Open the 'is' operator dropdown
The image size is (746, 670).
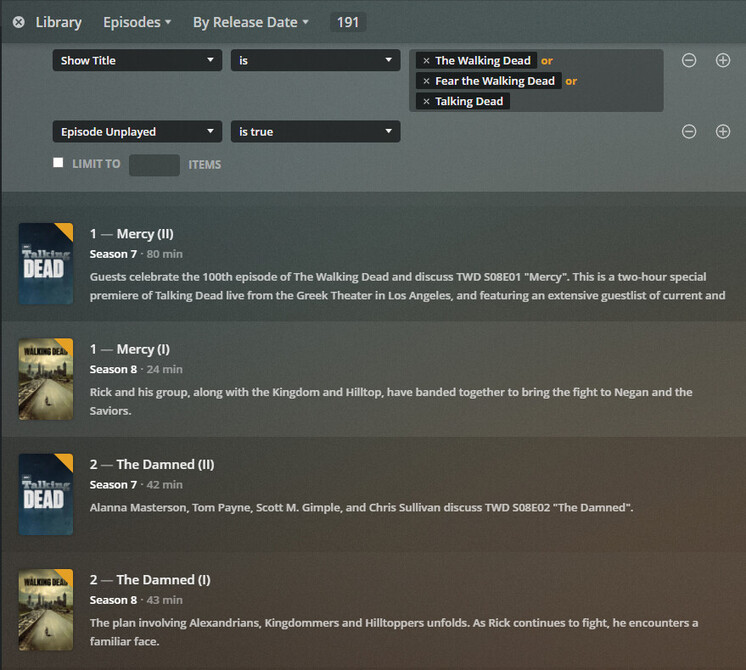(315, 60)
